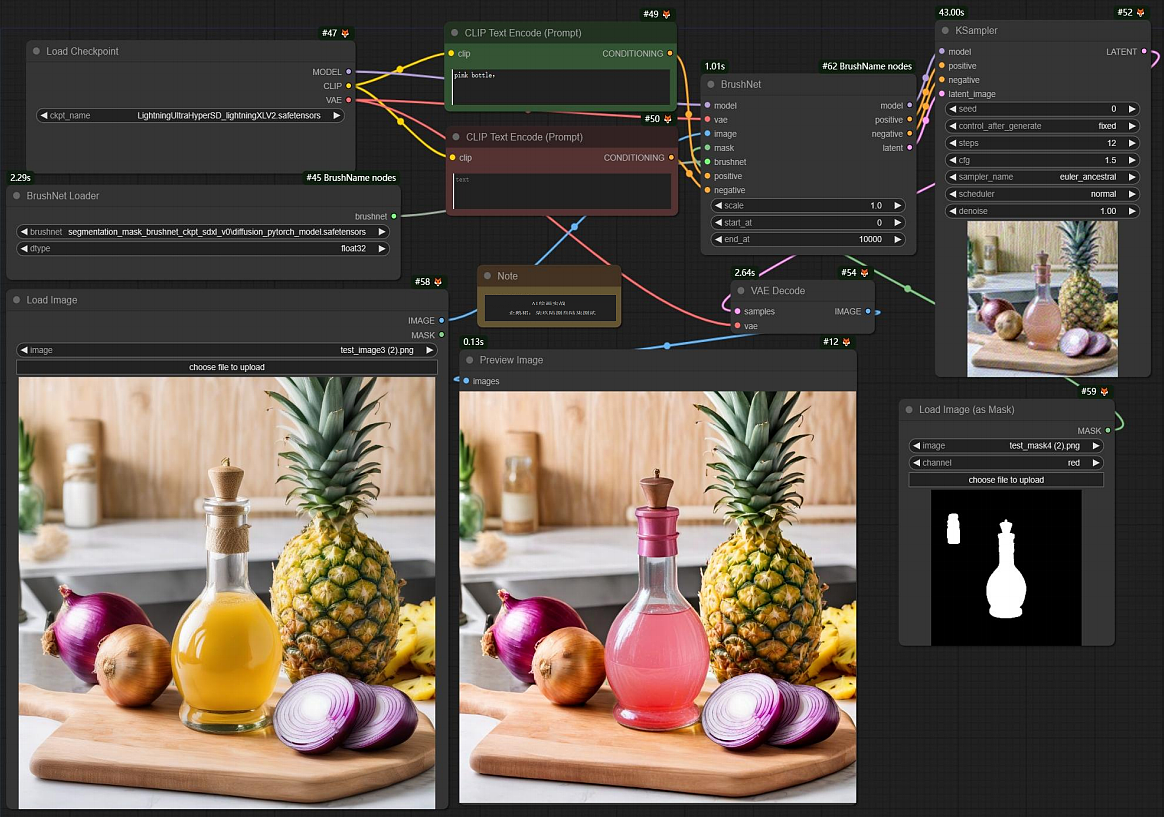Click the empty negative prompt text box
The height and width of the screenshot is (817, 1164).
click(x=562, y=191)
